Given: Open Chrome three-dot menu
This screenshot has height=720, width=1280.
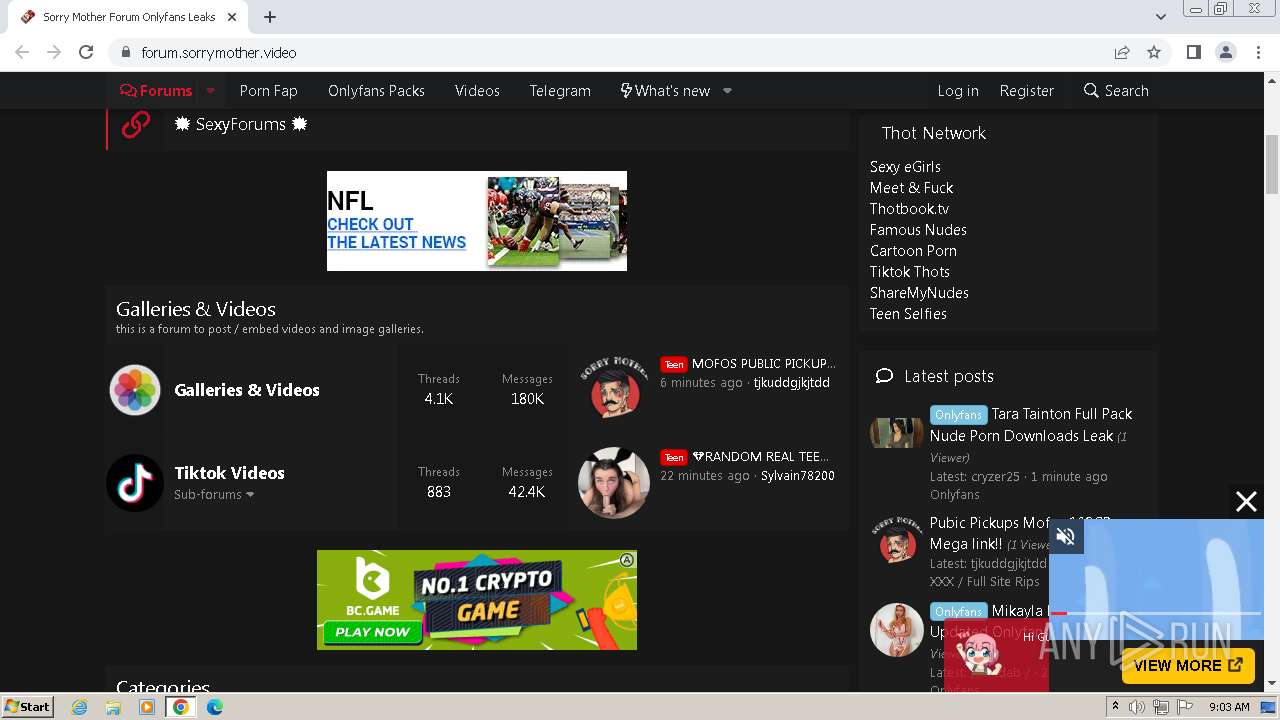Looking at the screenshot, I should (1258, 52).
